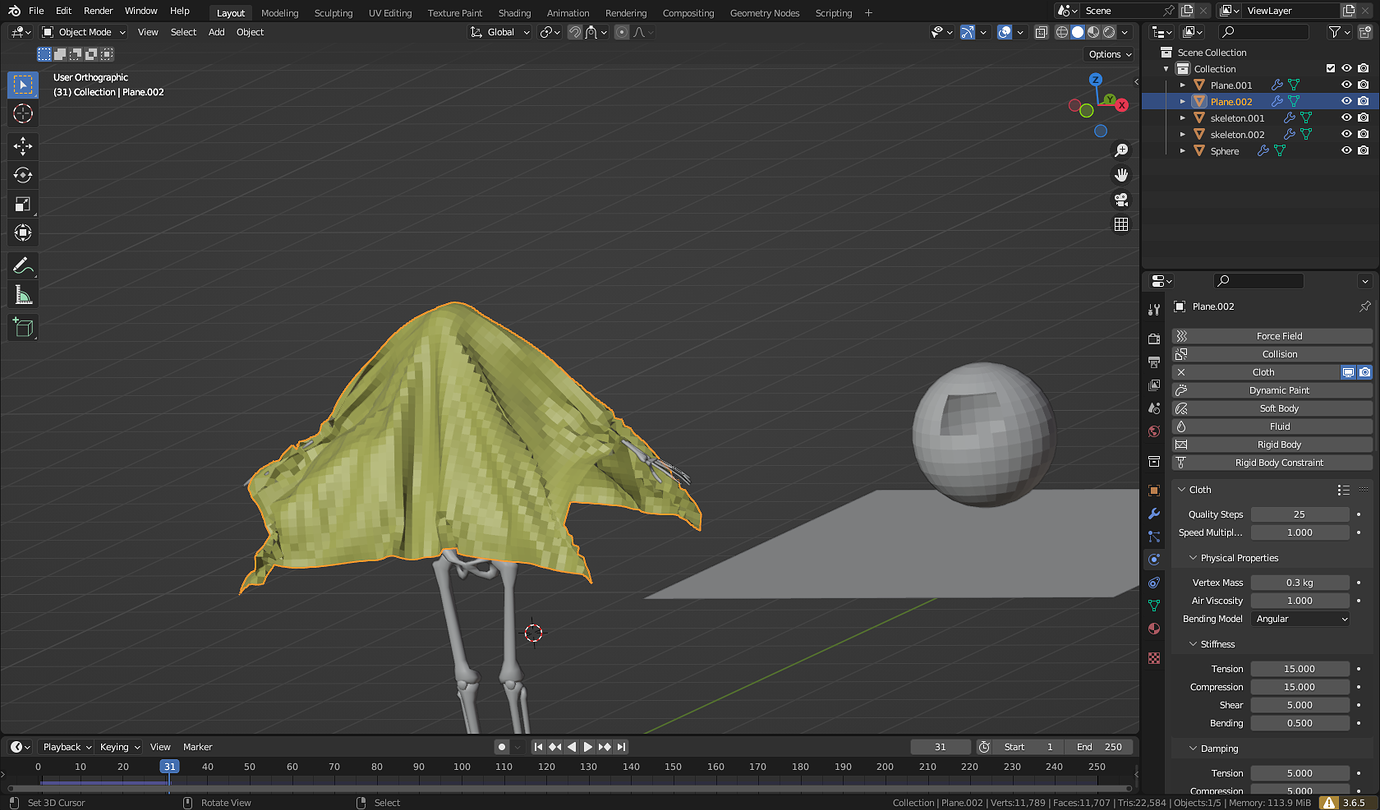The image size is (1380, 810).
Task: Toggle auto keying record button
Action: 502,747
